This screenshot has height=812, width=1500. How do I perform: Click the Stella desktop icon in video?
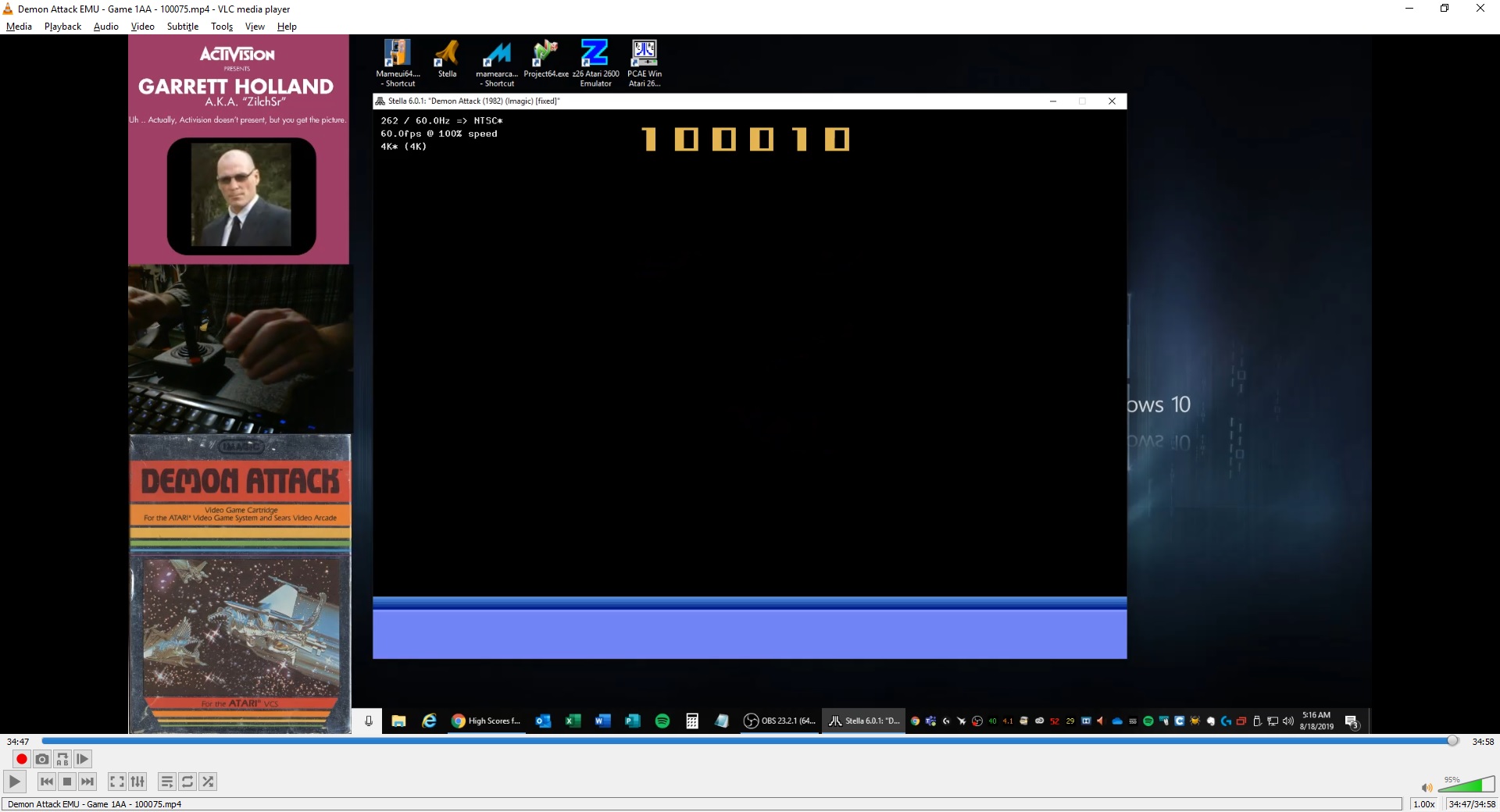point(447,59)
